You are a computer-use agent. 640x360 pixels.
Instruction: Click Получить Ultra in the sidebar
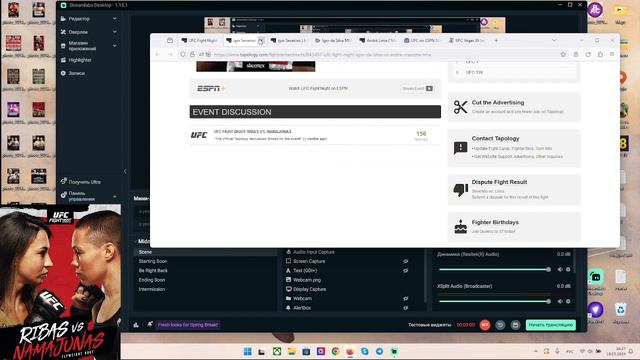[x=84, y=182]
